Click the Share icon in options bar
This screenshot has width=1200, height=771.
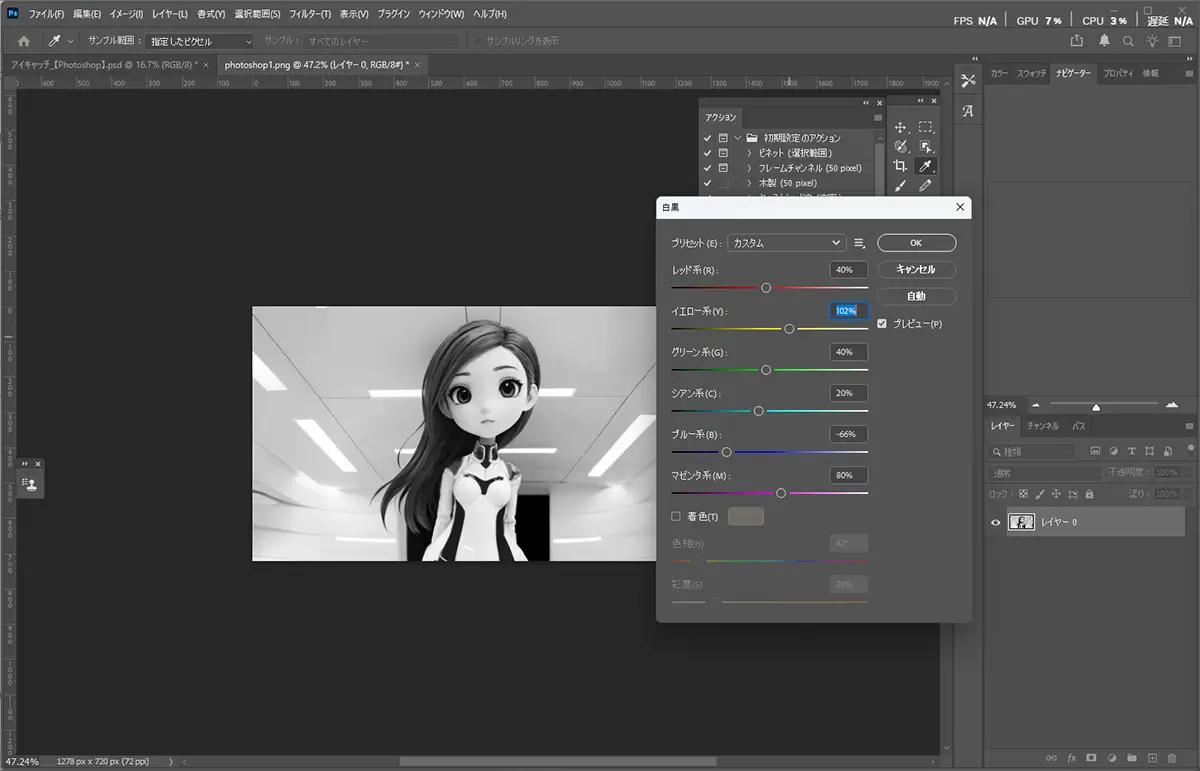1077,41
